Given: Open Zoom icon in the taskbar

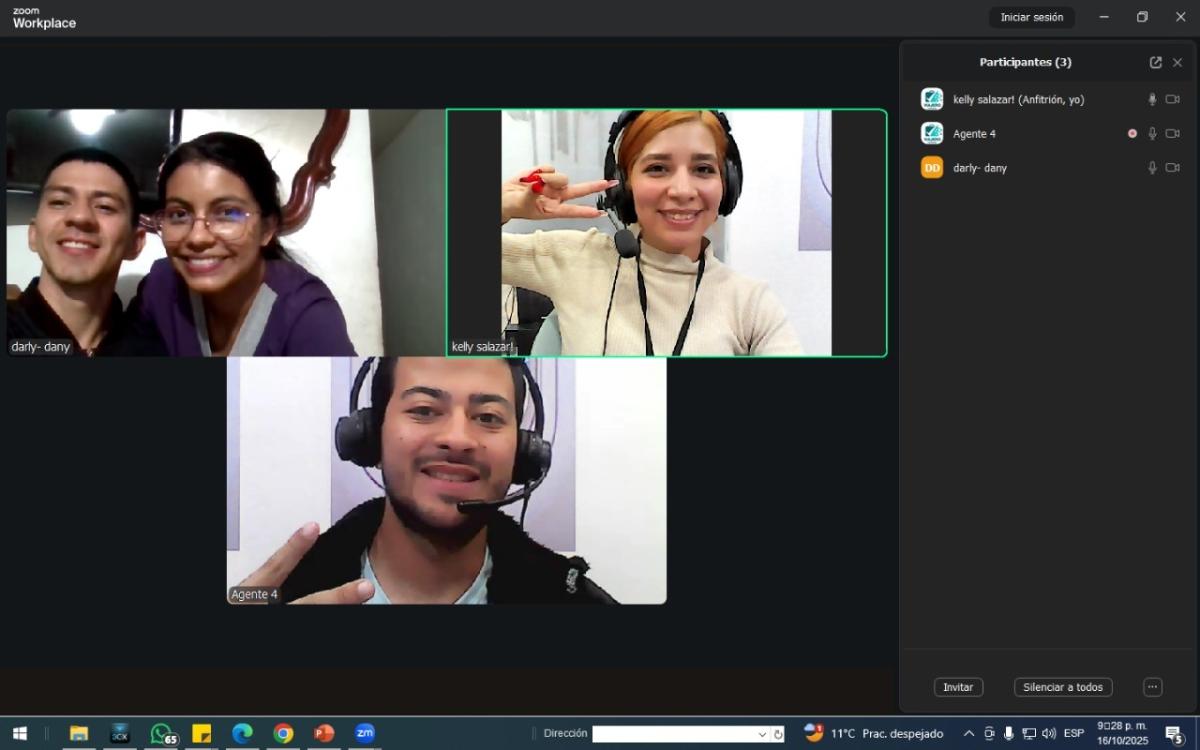Looking at the screenshot, I should (365, 734).
